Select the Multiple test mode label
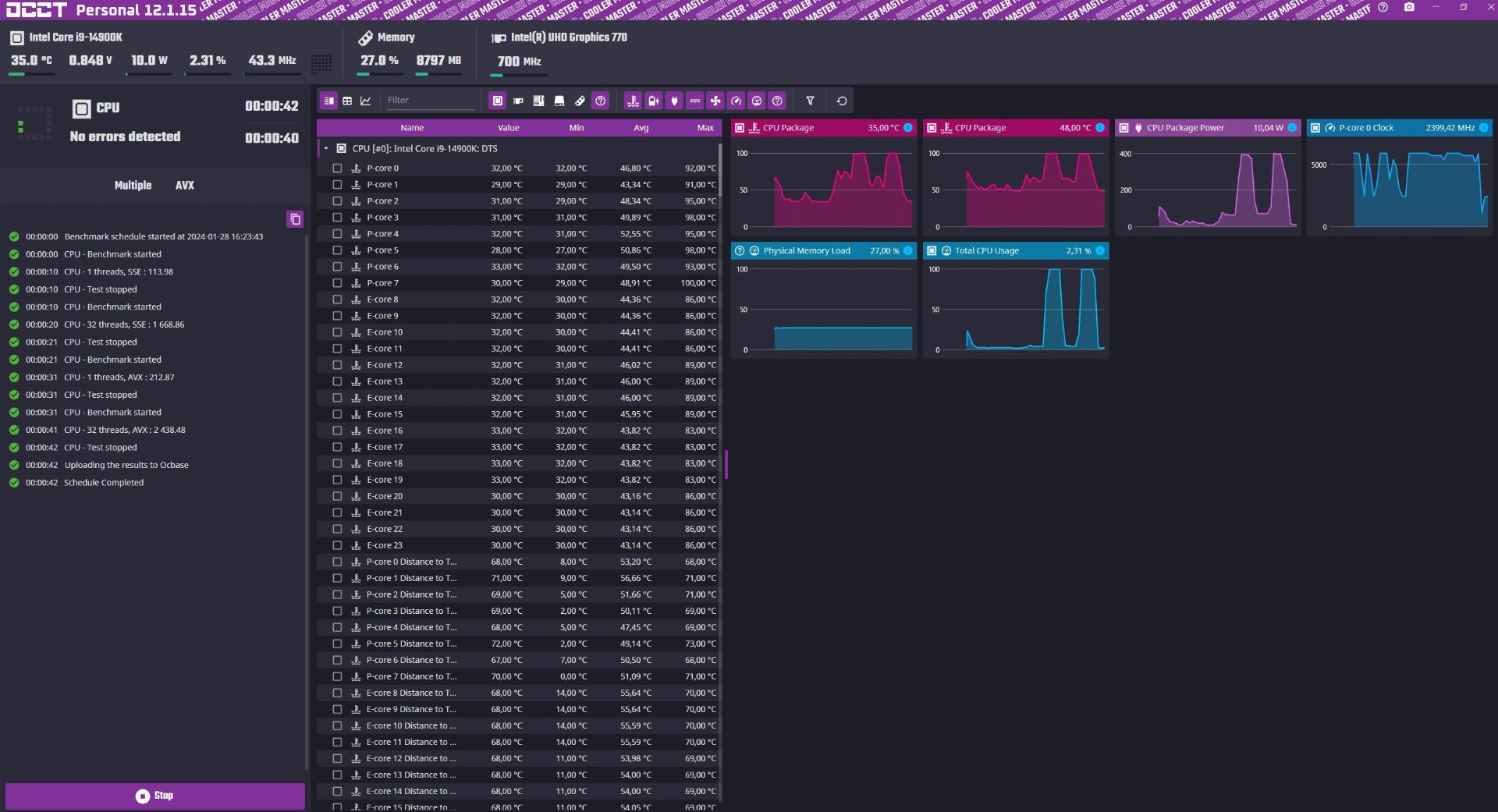This screenshot has height=812, width=1498. (x=133, y=186)
